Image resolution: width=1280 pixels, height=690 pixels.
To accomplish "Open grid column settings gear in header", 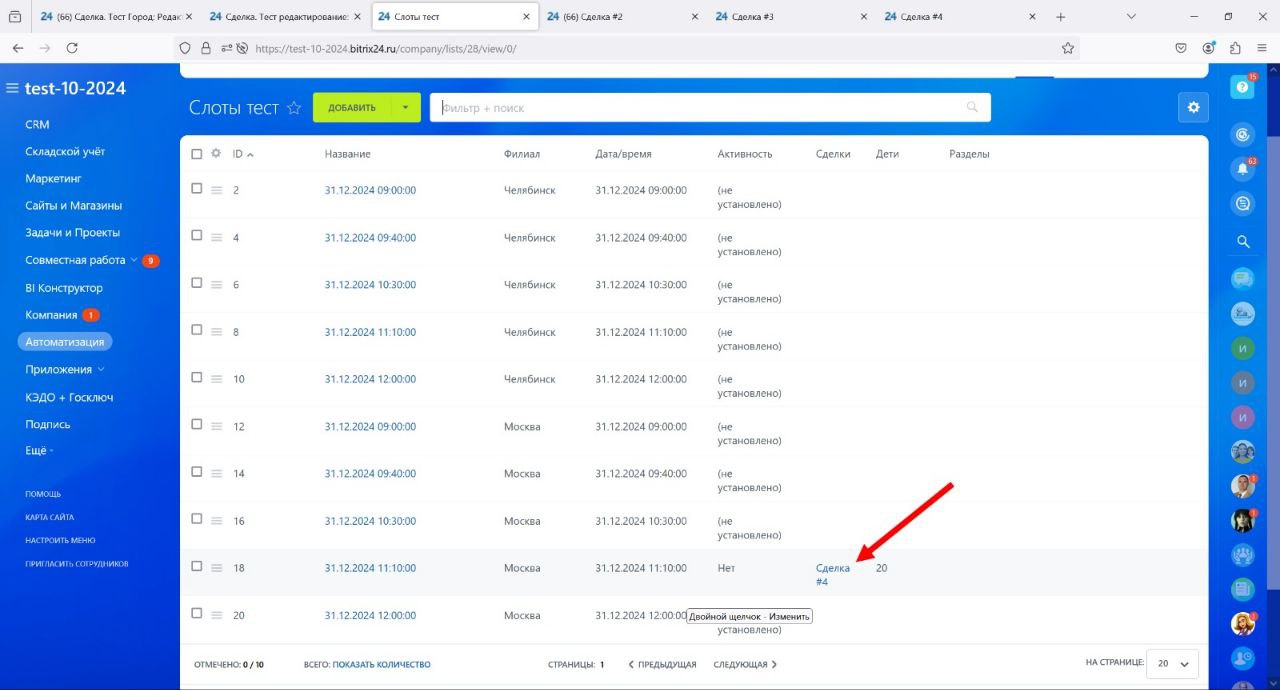I will pyautogui.click(x=216, y=154).
